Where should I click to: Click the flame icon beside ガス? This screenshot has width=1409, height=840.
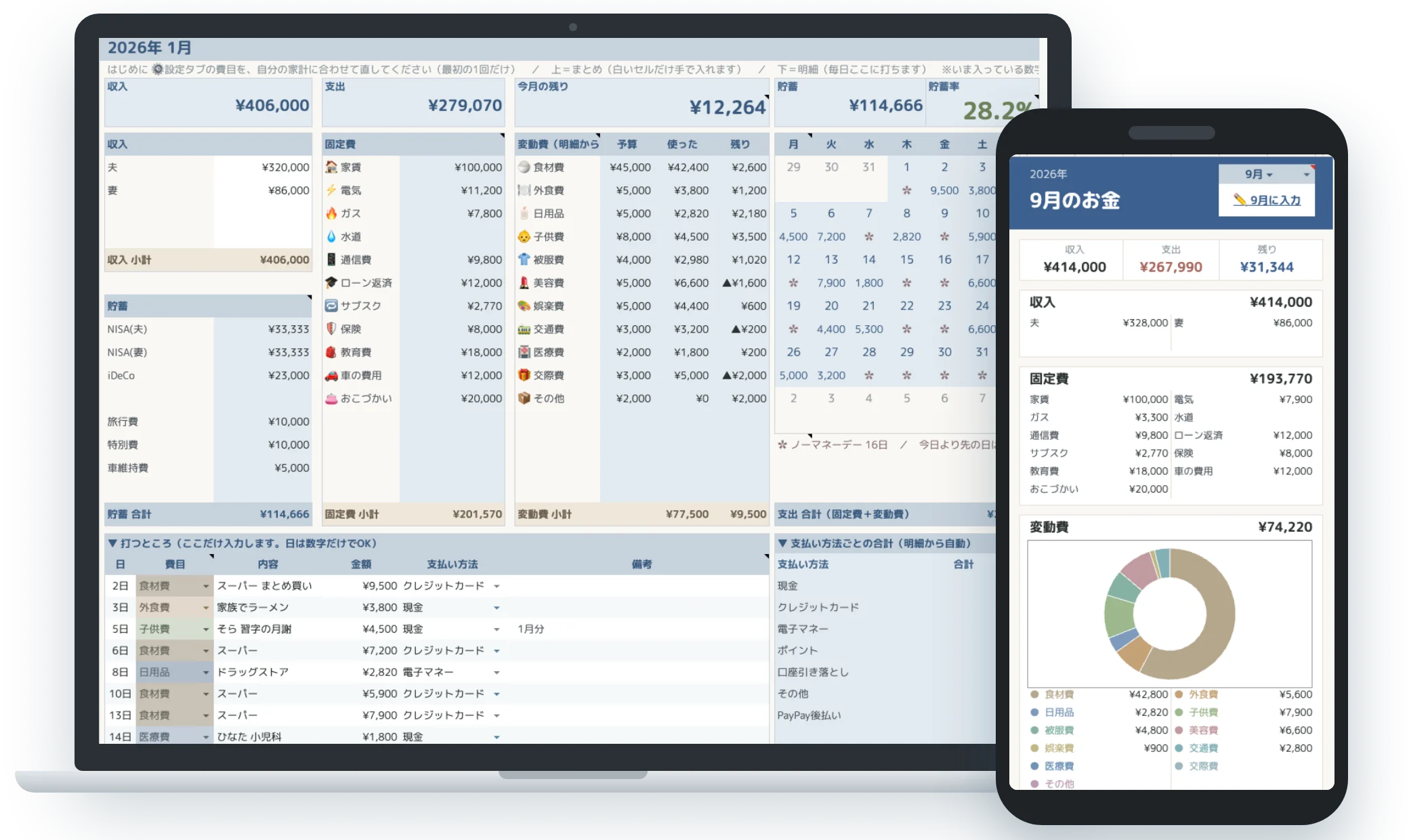(x=331, y=213)
